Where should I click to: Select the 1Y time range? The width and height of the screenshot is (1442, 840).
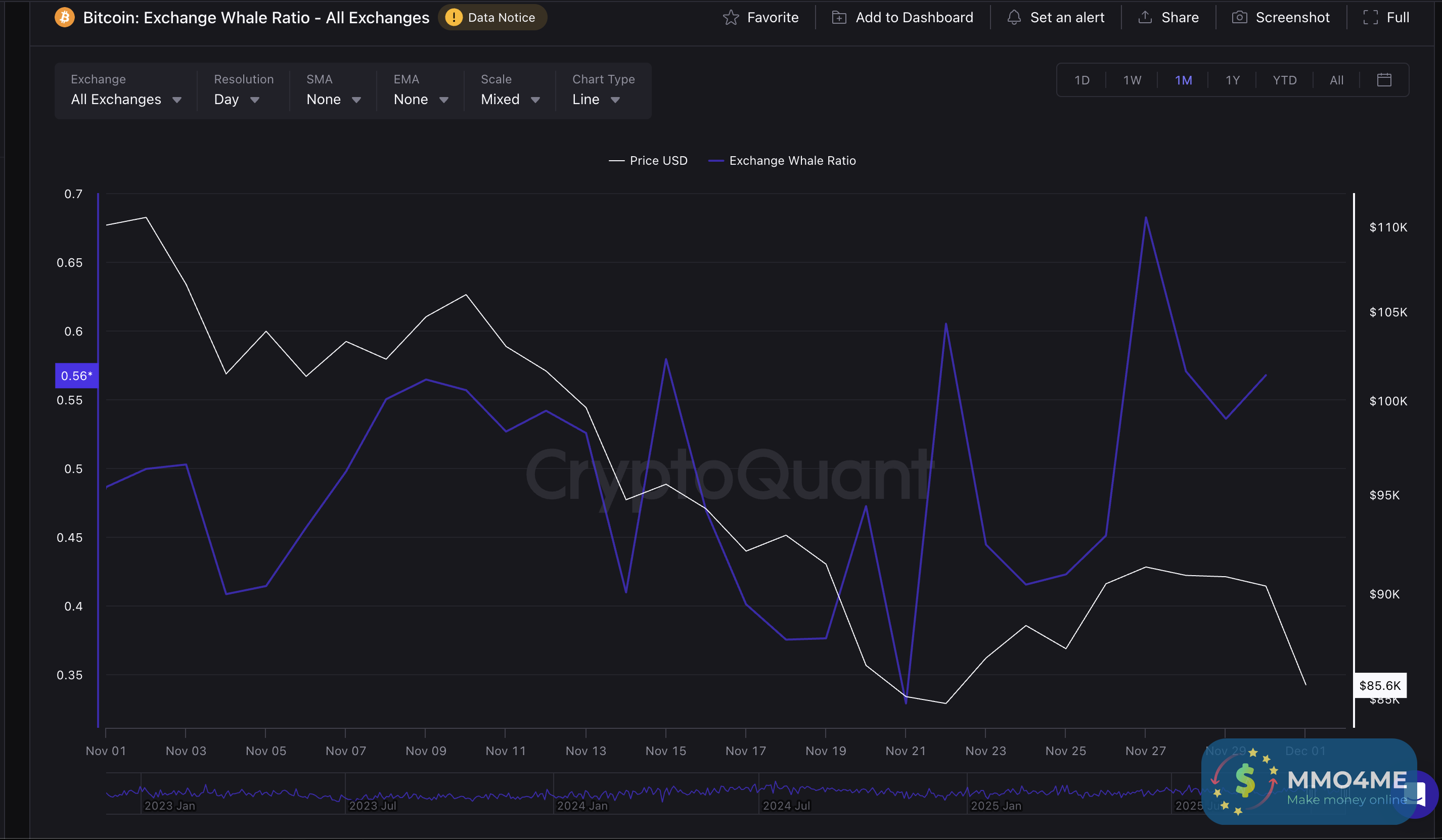click(x=1232, y=80)
